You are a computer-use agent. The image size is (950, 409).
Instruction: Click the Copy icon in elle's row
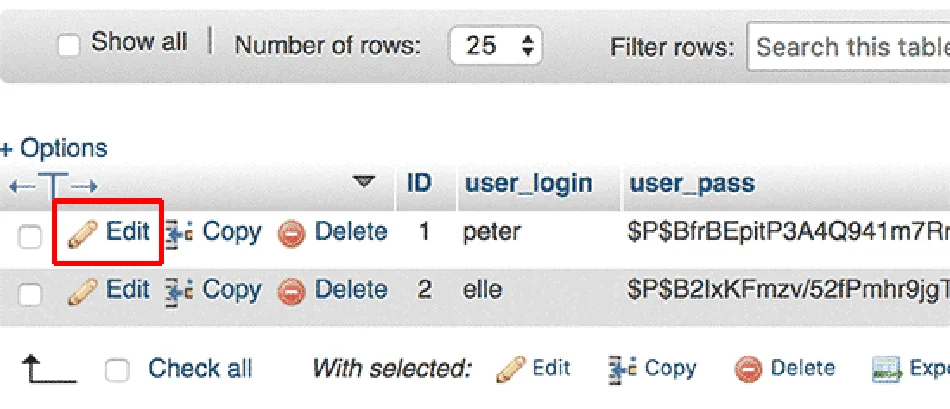178,292
